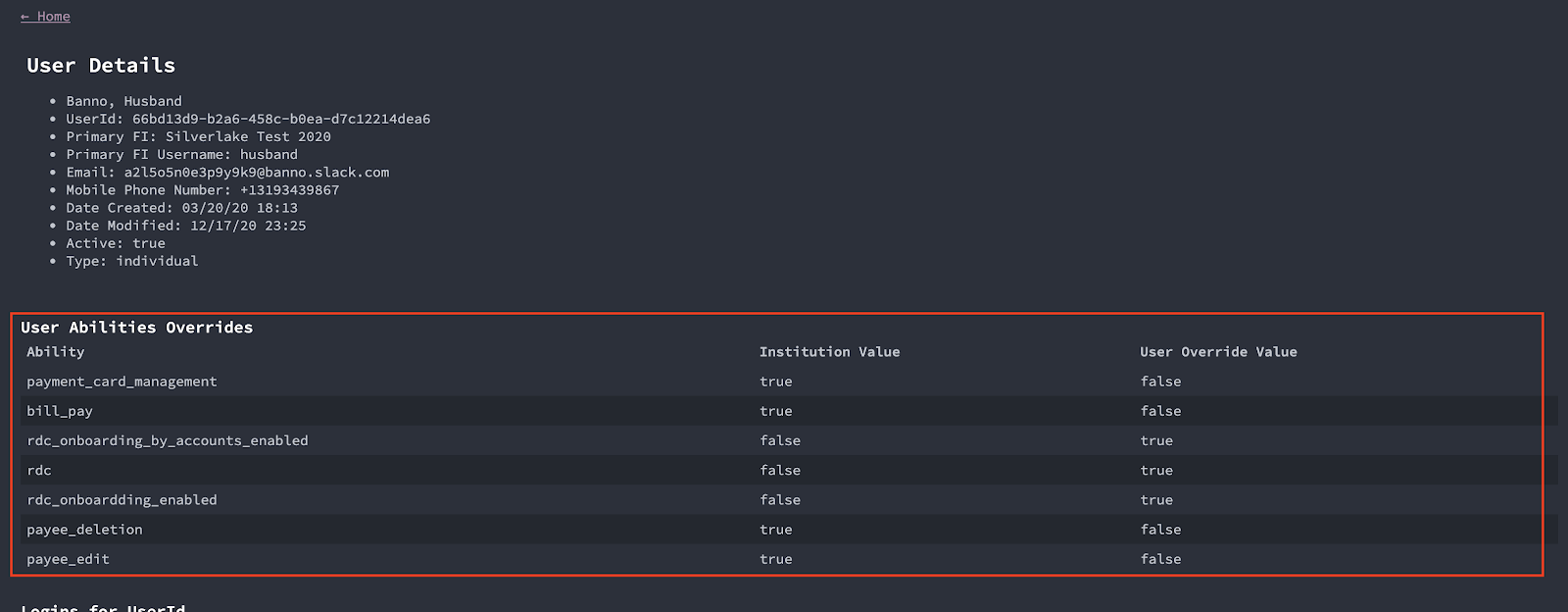The width and height of the screenshot is (1568, 612).
Task: Click the User Abilities Overrides heading
Action: pyautogui.click(x=136, y=328)
